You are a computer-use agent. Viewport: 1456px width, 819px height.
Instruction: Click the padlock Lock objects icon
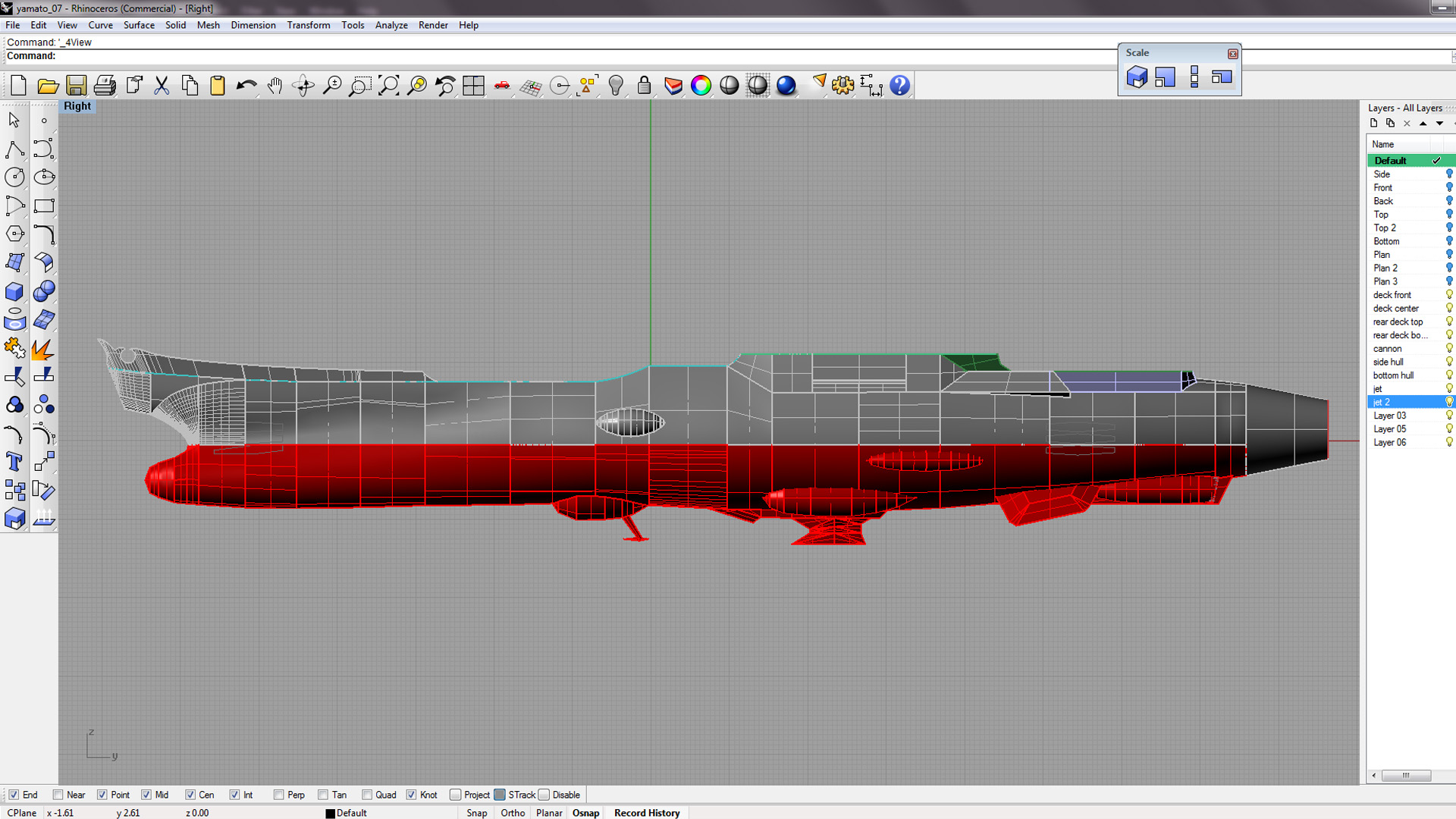coord(644,86)
